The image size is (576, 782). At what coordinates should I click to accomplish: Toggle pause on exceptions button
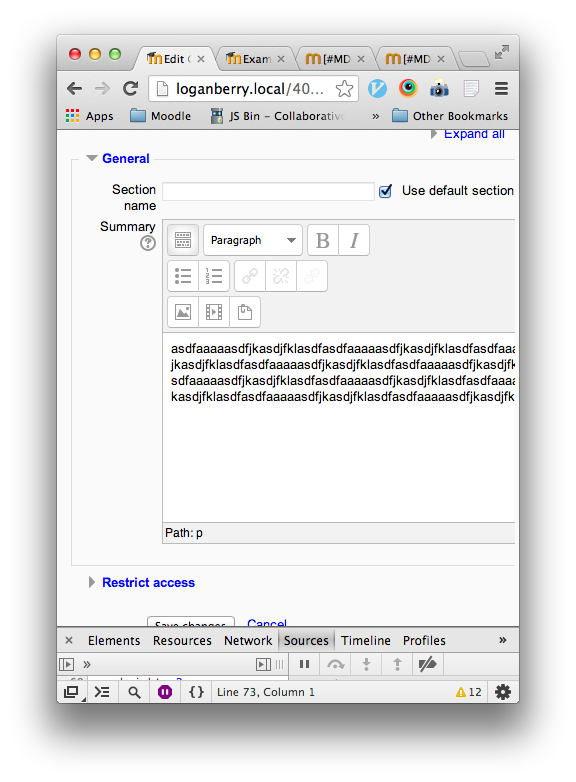165,692
